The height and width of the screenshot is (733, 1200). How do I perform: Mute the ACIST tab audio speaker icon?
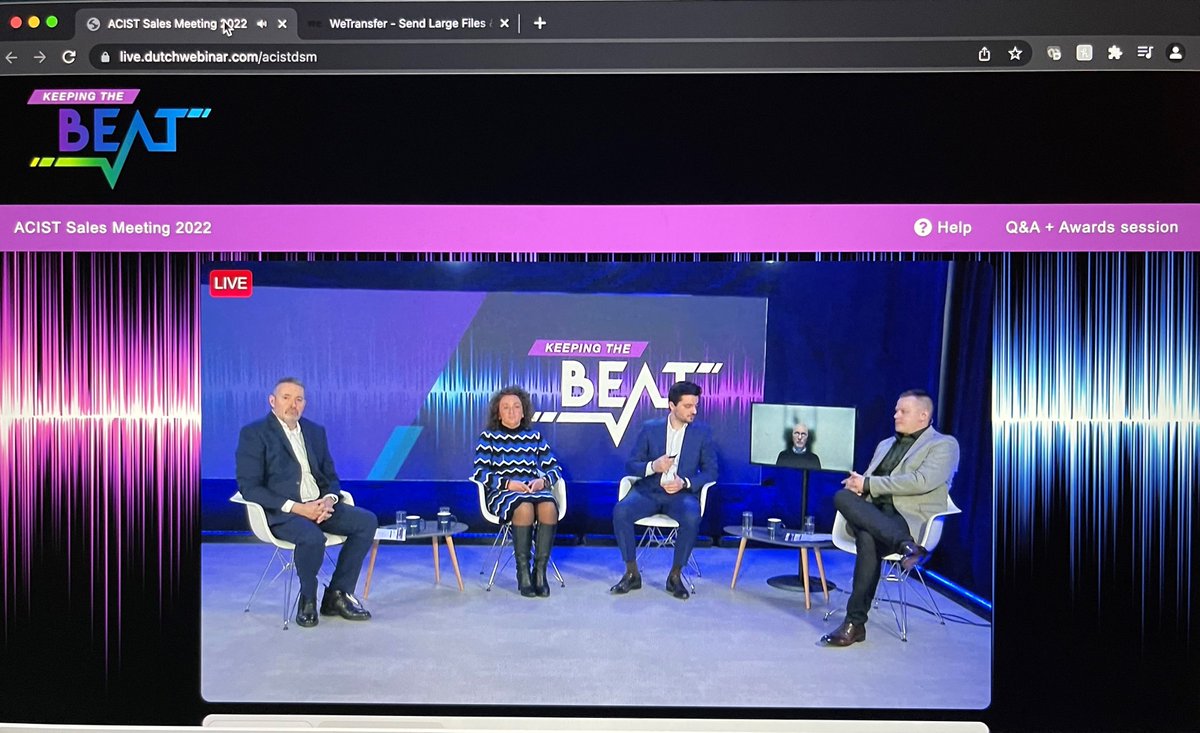pyautogui.click(x=262, y=23)
